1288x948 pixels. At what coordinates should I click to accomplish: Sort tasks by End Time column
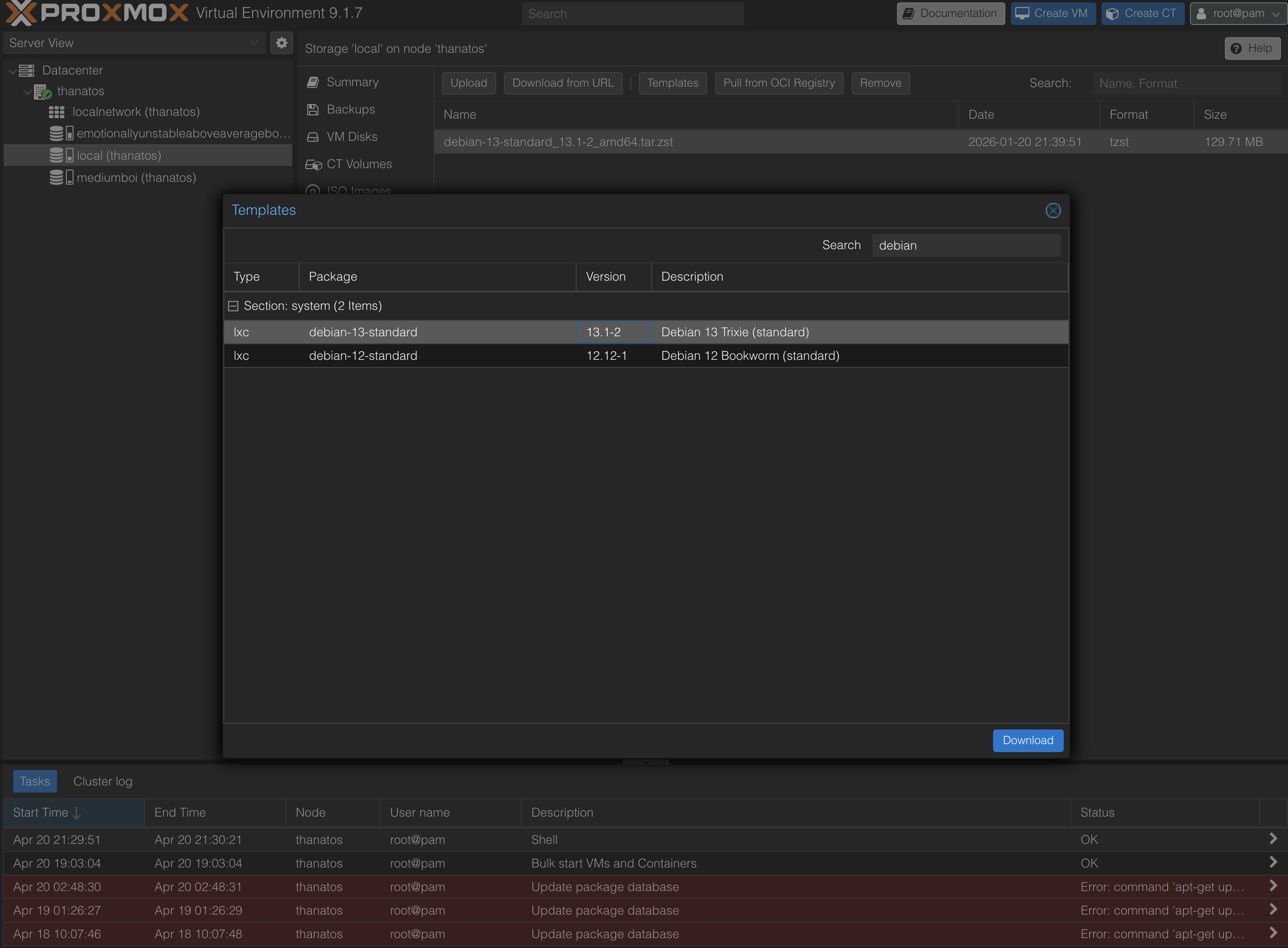(215, 812)
